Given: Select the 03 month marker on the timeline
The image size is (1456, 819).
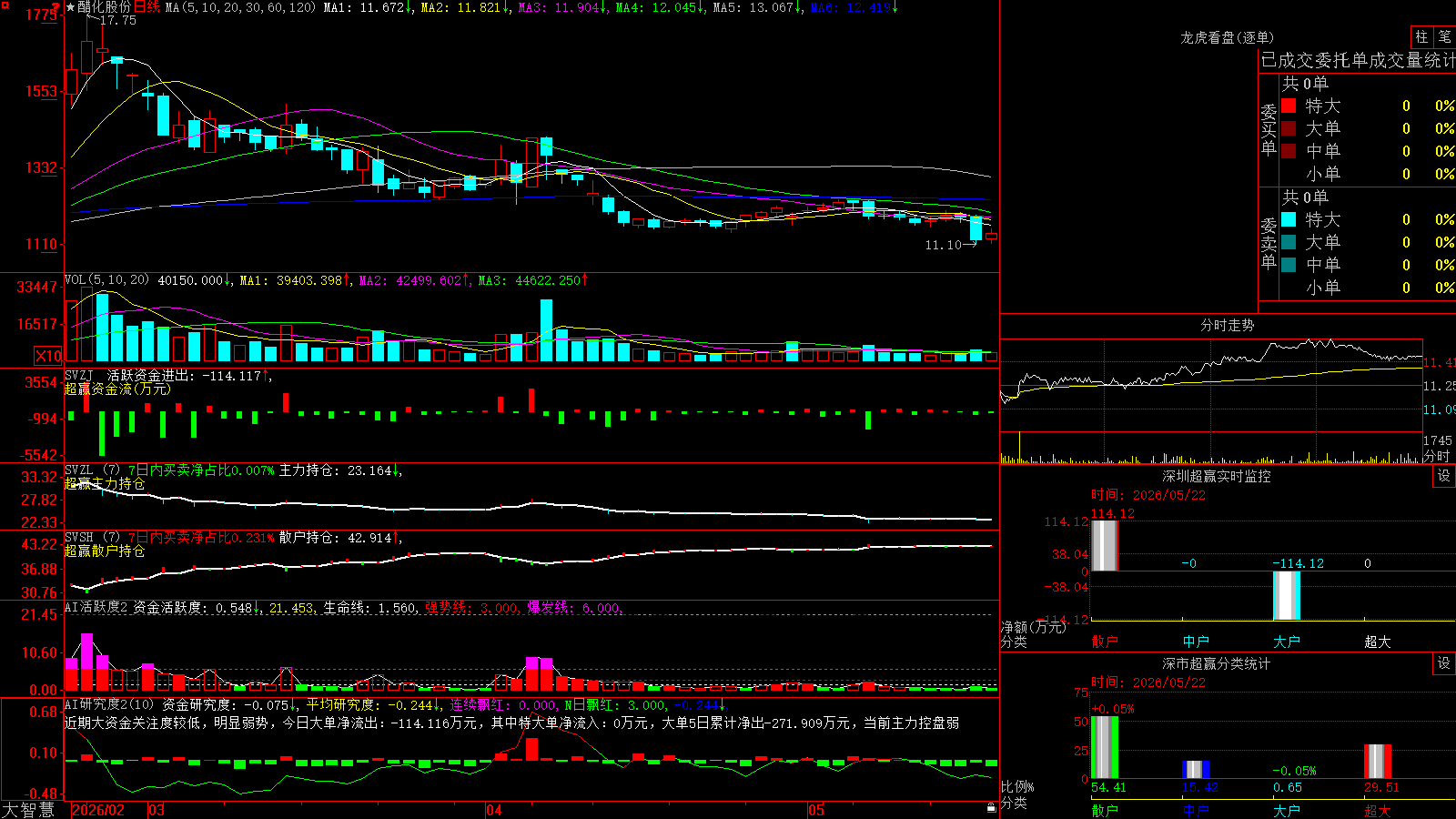Looking at the screenshot, I should [x=157, y=810].
